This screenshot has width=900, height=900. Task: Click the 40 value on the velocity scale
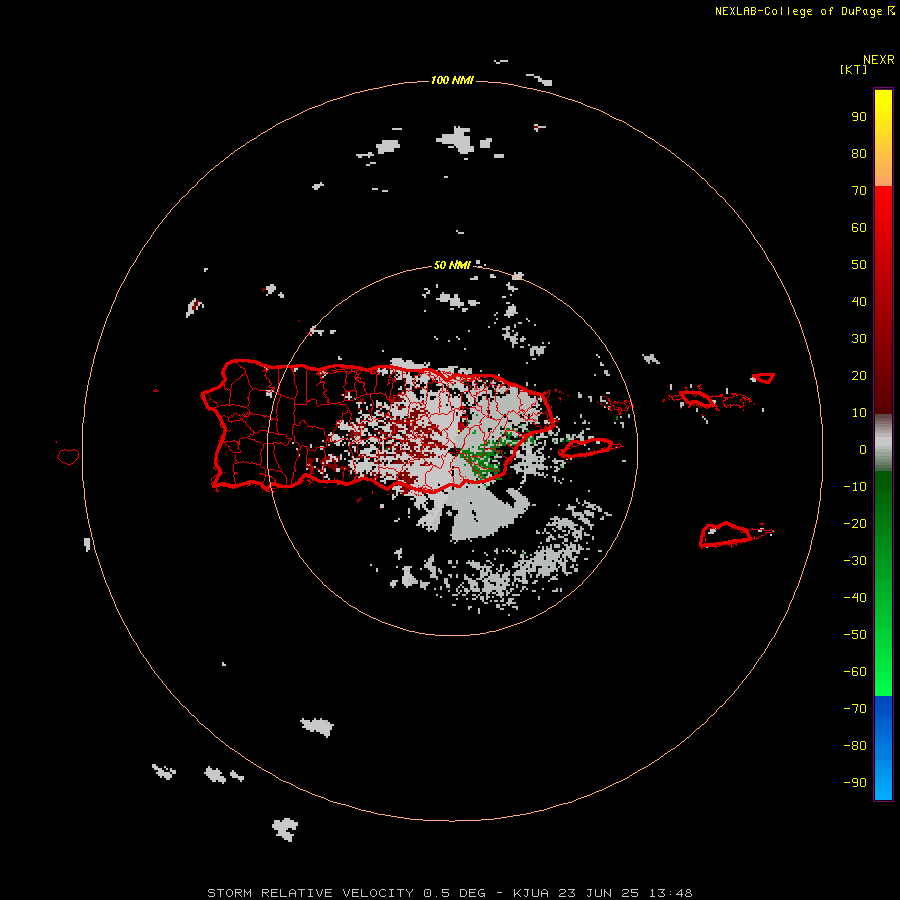point(859,302)
